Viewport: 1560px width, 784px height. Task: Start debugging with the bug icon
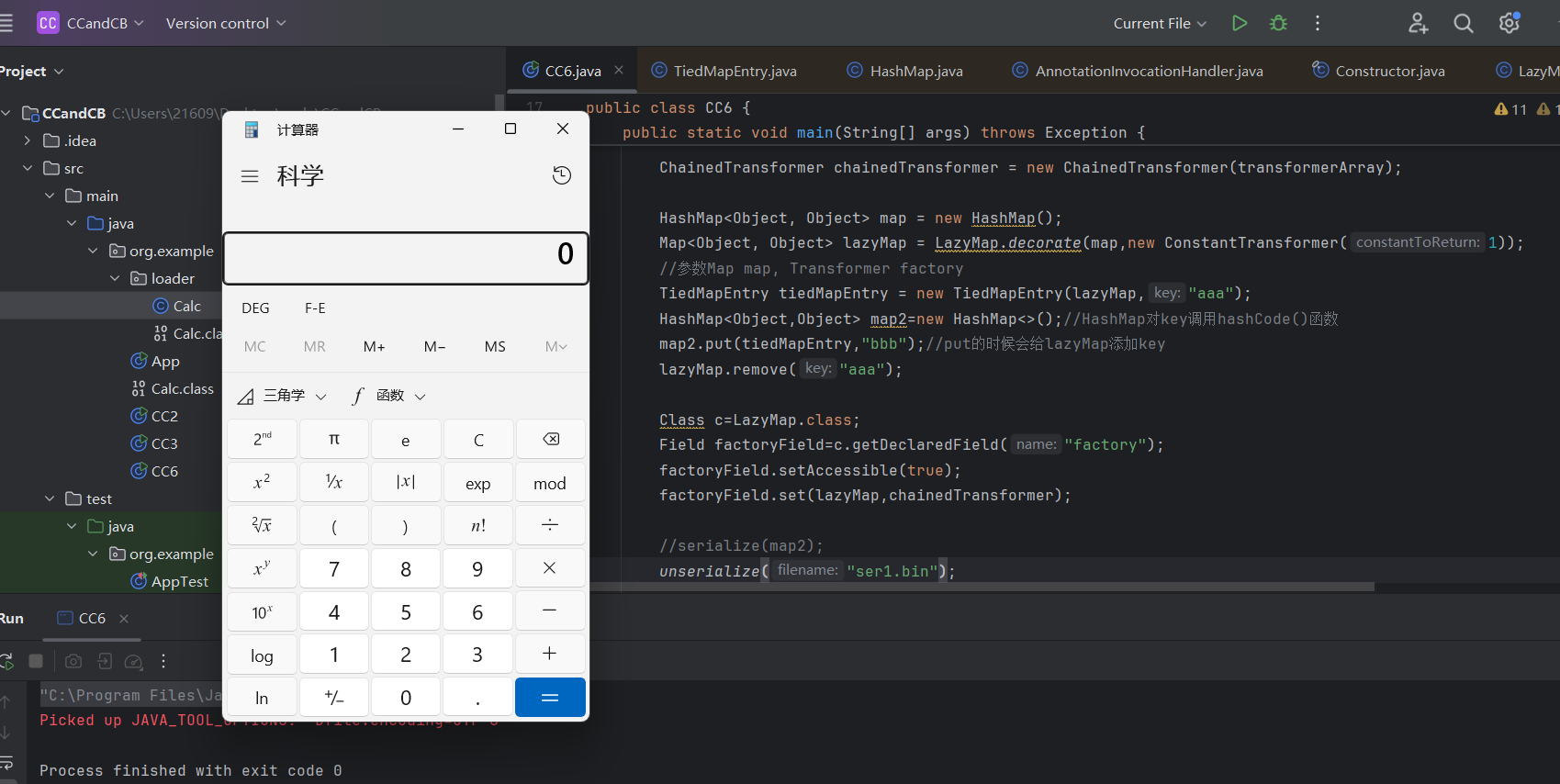(x=1278, y=23)
